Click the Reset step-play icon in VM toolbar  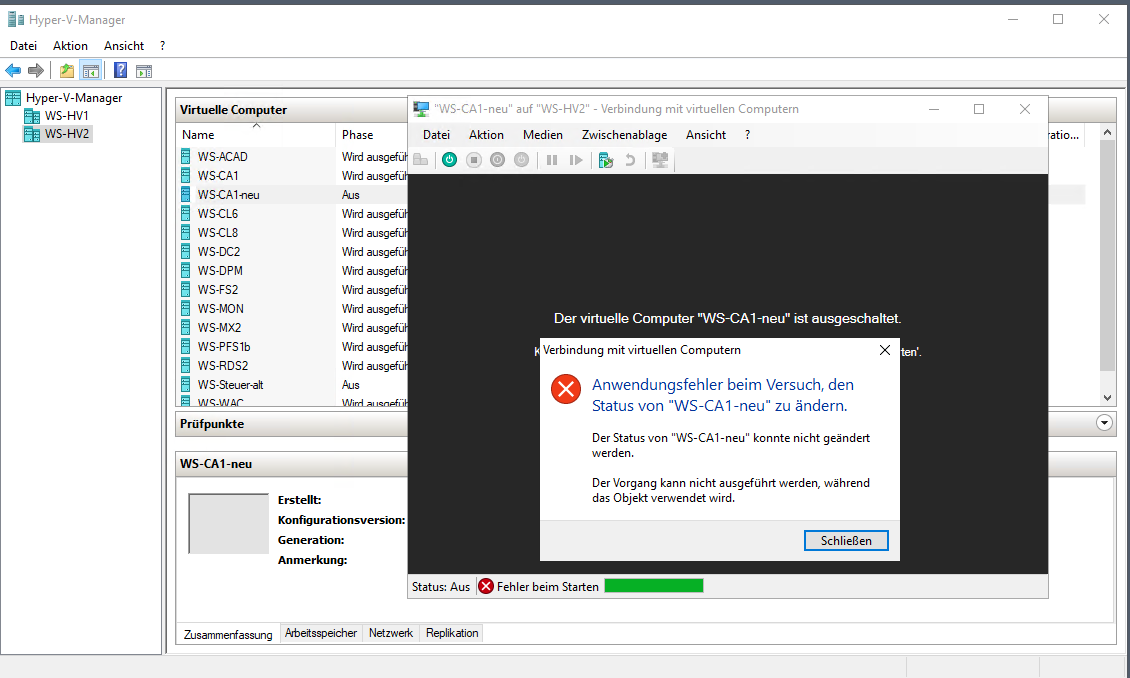(576, 160)
